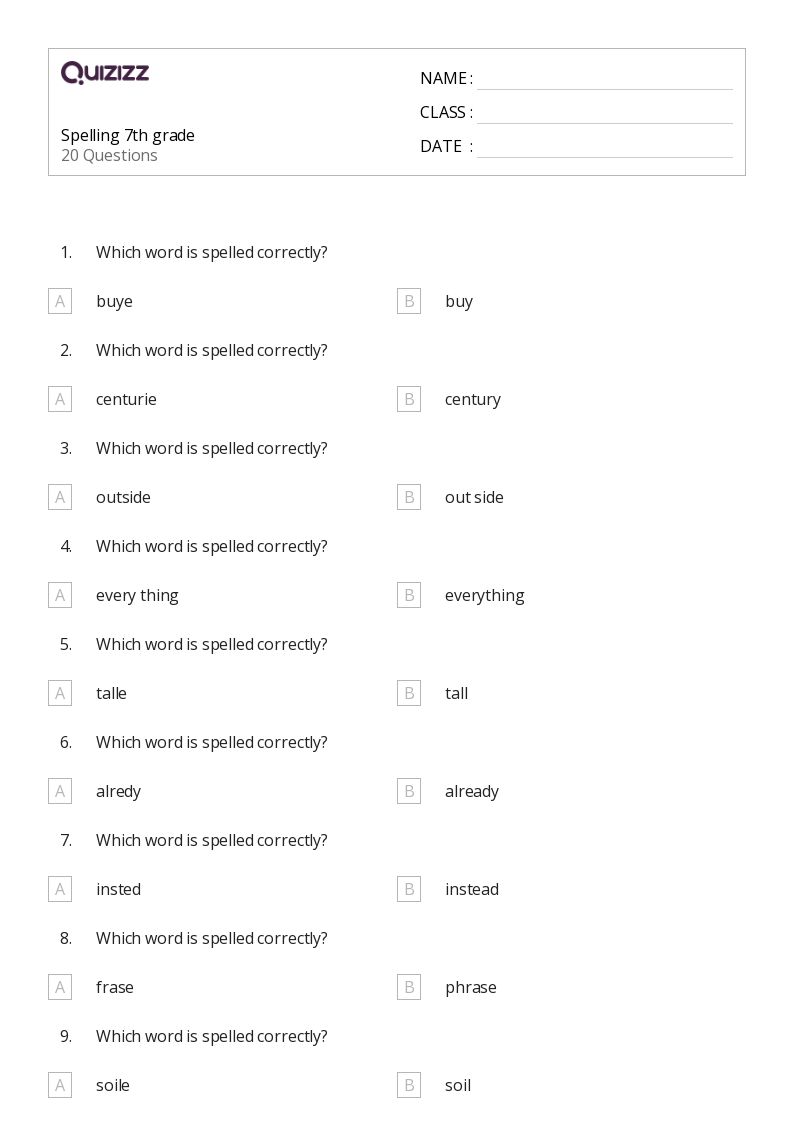
Task: Choose answer box B for 'already'
Action: point(409,791)
